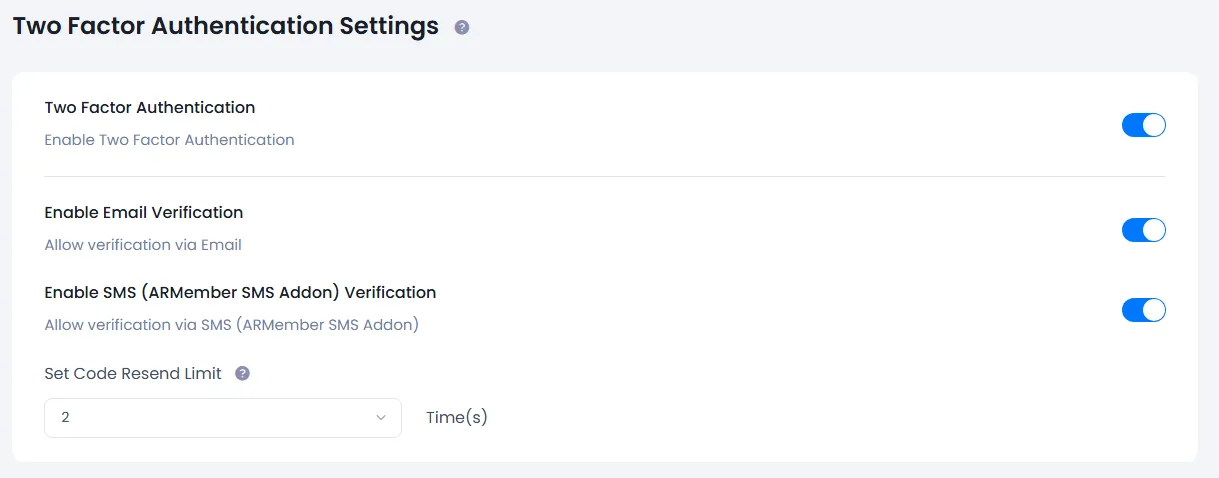Image resolution: width=1219 pixels, height=478 pixels.
Task: Click Enable SMS (ARMember SMS Addon) Verification label
Action: [240, 293]
